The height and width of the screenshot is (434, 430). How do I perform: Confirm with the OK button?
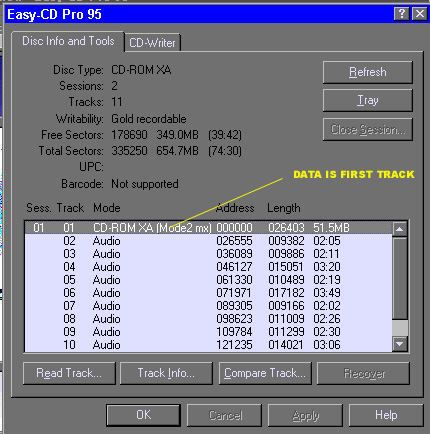(x=144, y=415)
